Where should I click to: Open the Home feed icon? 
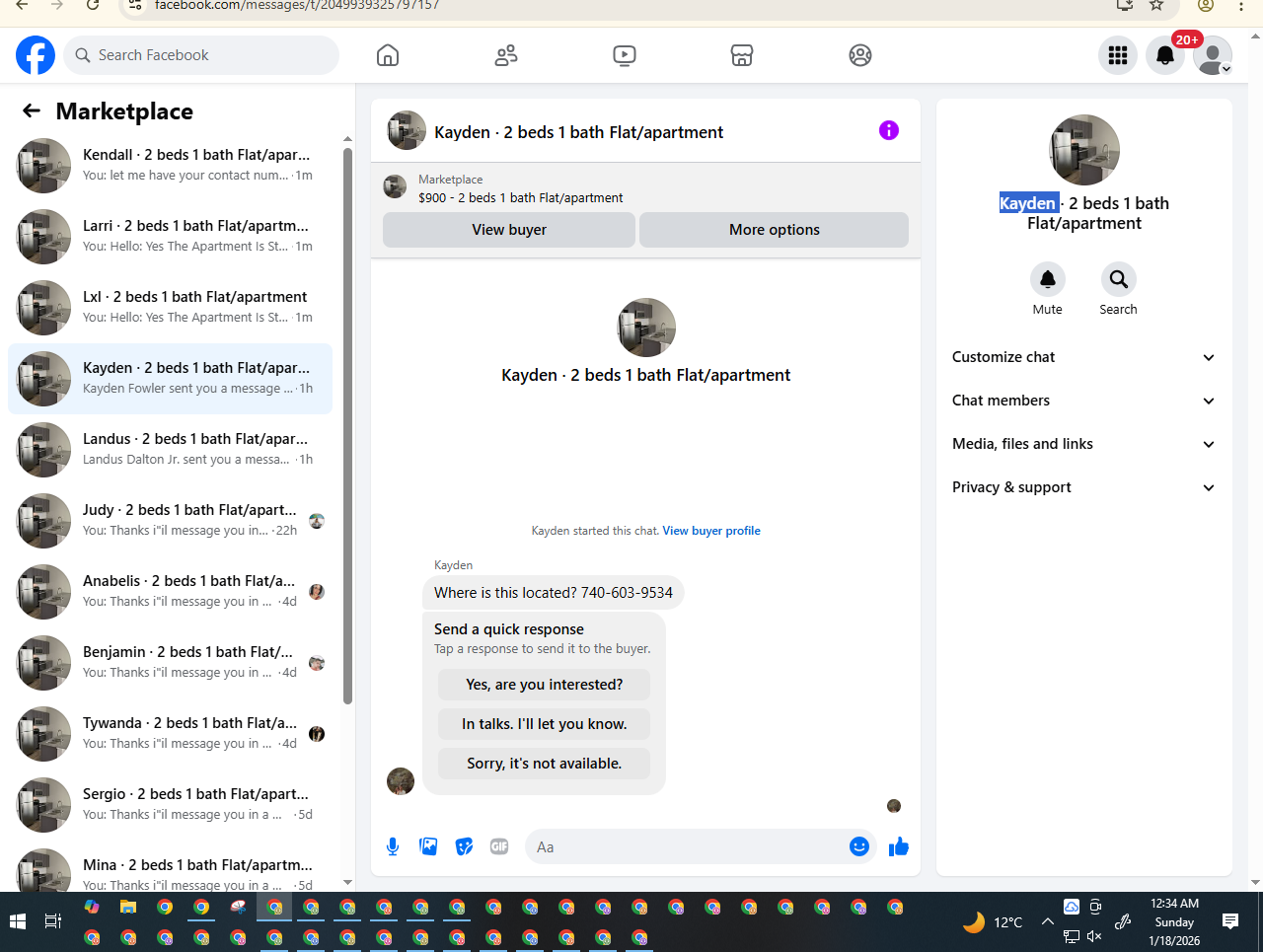pos(388,55)
